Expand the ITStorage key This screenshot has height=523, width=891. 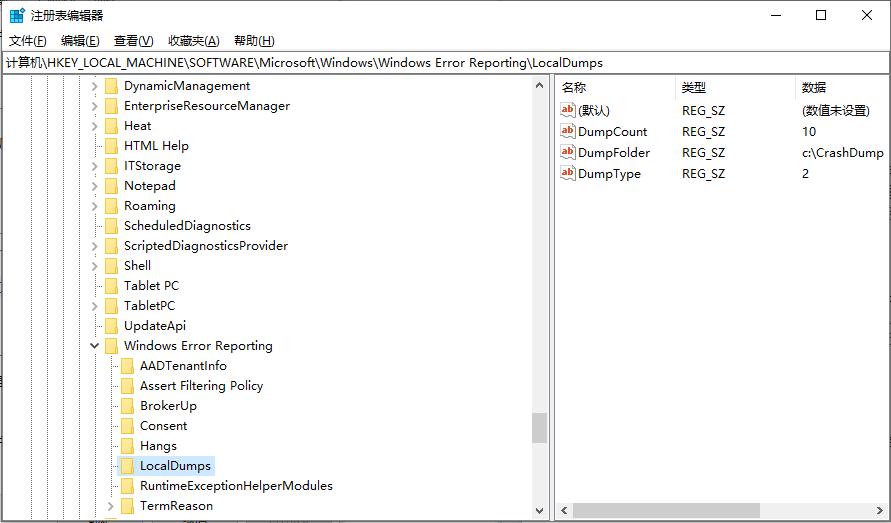pos(95,166)
